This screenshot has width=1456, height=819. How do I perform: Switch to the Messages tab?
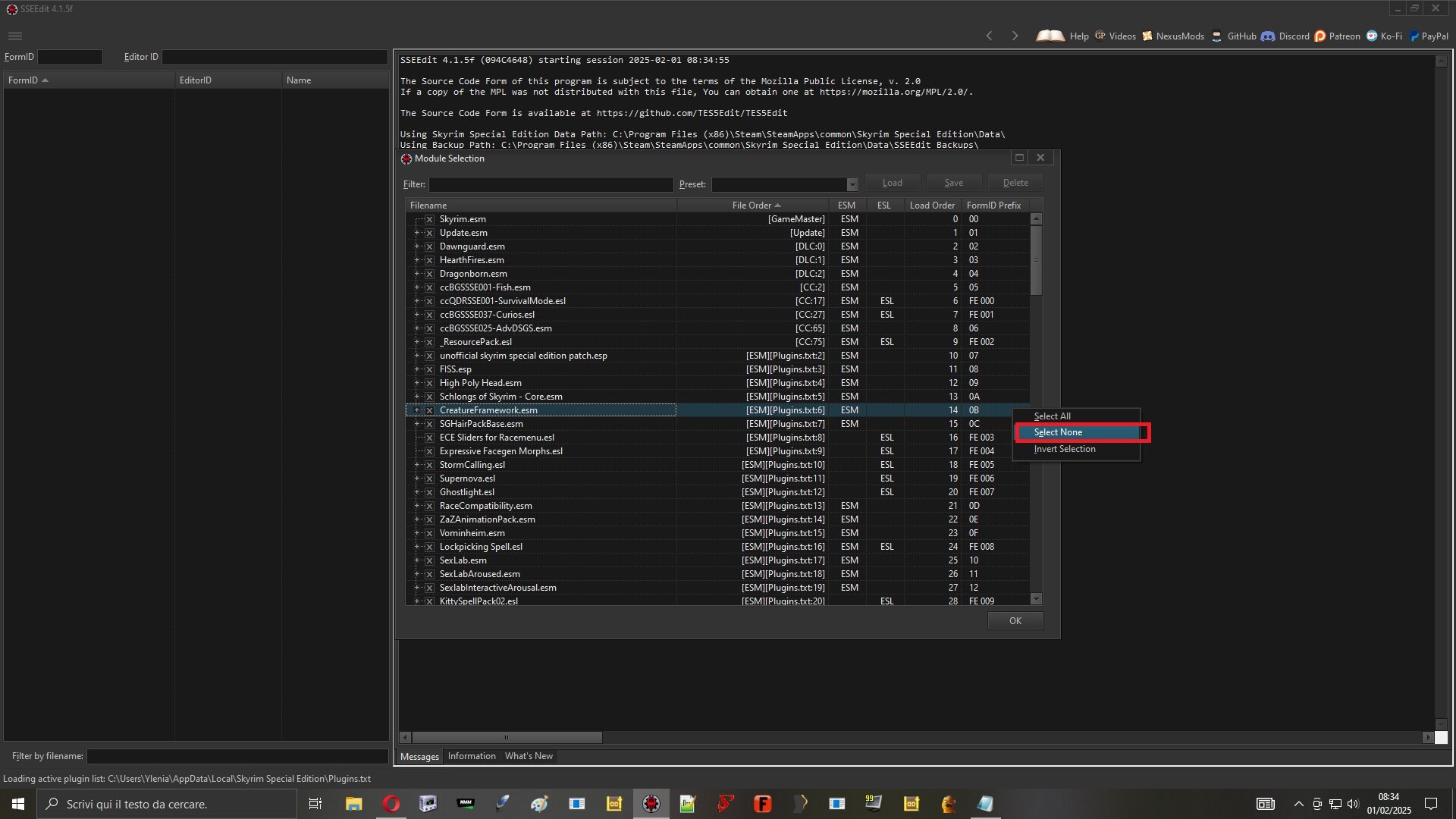click(x=419, y=756)
